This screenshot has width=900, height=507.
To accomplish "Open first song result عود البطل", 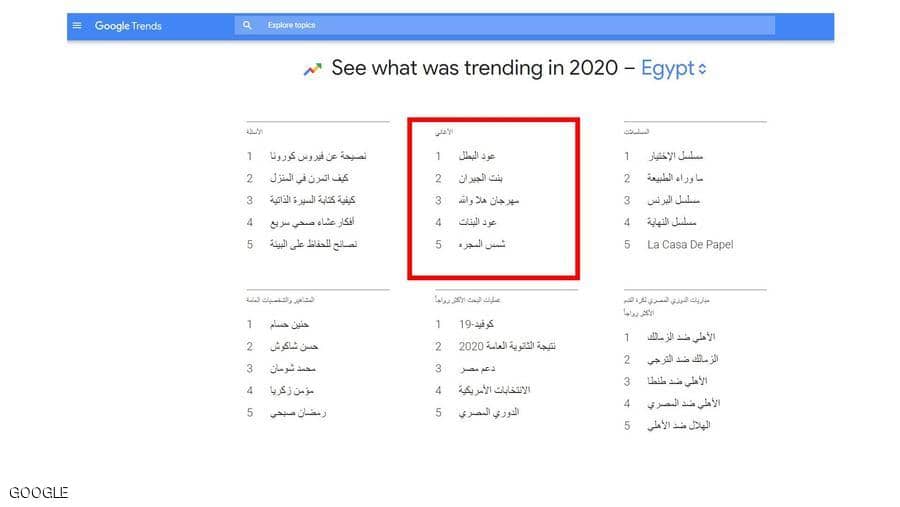I will (476, 156).
